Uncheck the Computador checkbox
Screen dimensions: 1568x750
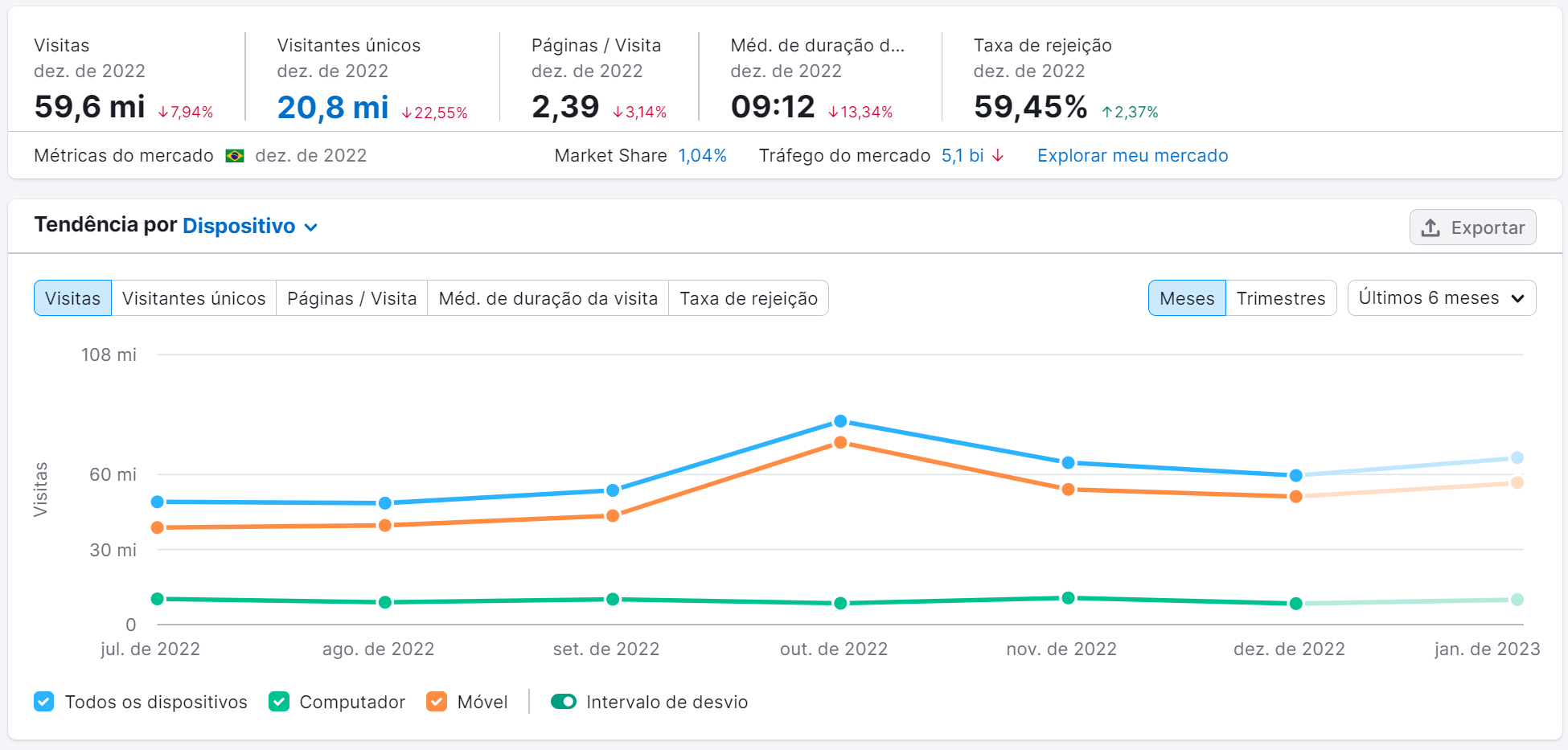click(x=279, y=702)
